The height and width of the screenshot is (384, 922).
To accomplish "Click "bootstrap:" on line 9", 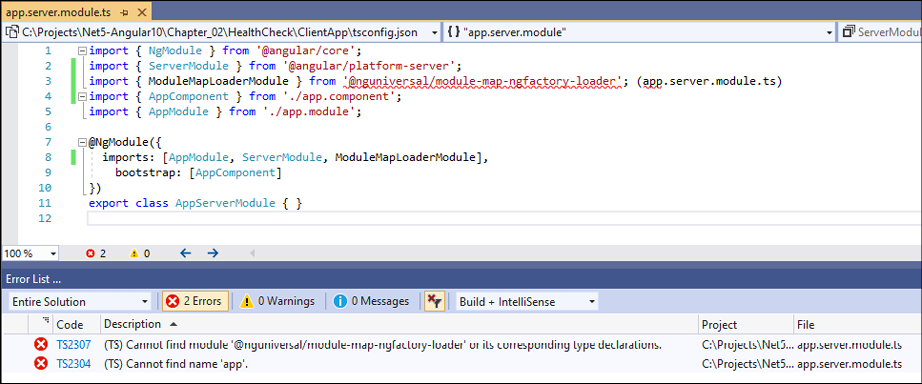I will pos(148,173).
